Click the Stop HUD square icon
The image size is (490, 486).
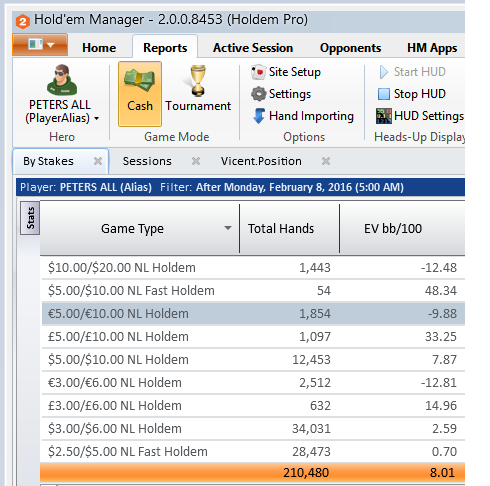coord(384,94)
